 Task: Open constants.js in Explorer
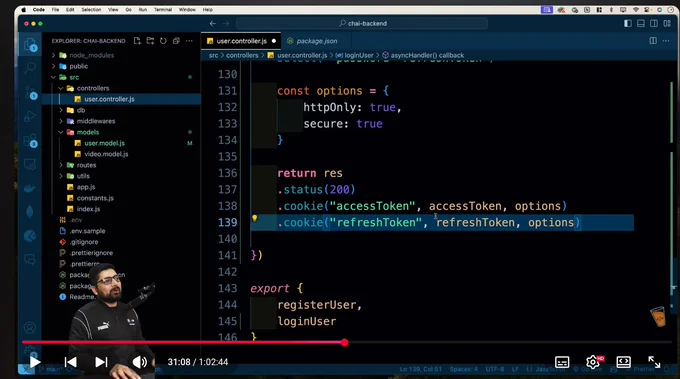coord(95,198)
